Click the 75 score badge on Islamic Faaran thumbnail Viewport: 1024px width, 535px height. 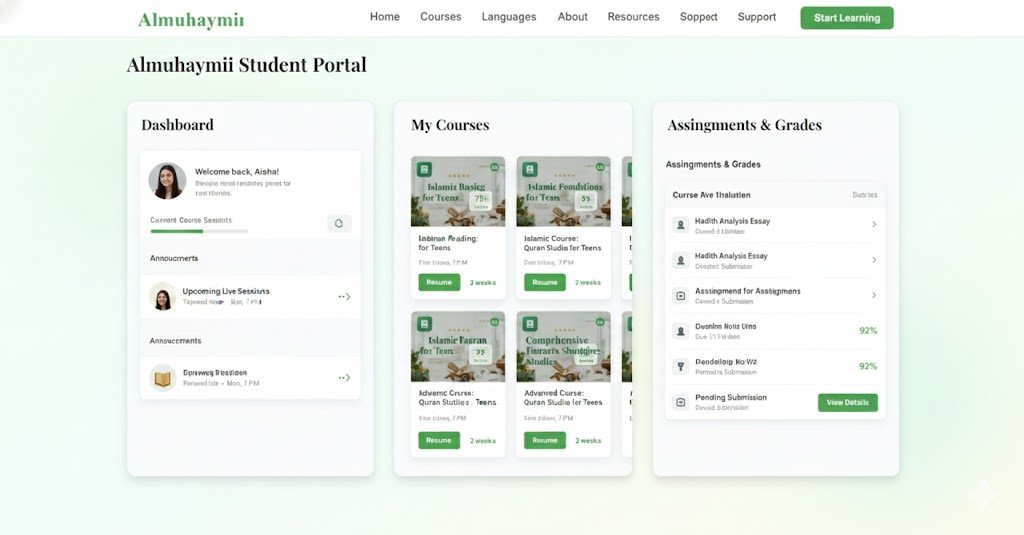[480, 355]
